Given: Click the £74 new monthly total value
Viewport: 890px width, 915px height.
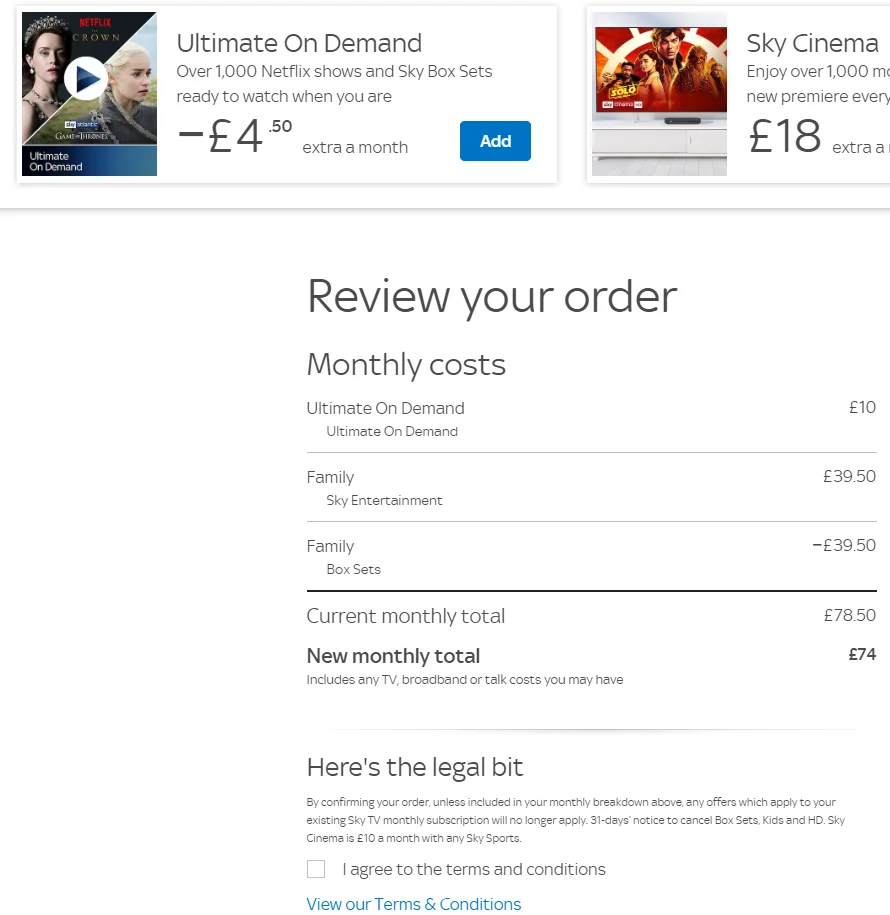Looking at the screenshot, I should coord(863,654).
